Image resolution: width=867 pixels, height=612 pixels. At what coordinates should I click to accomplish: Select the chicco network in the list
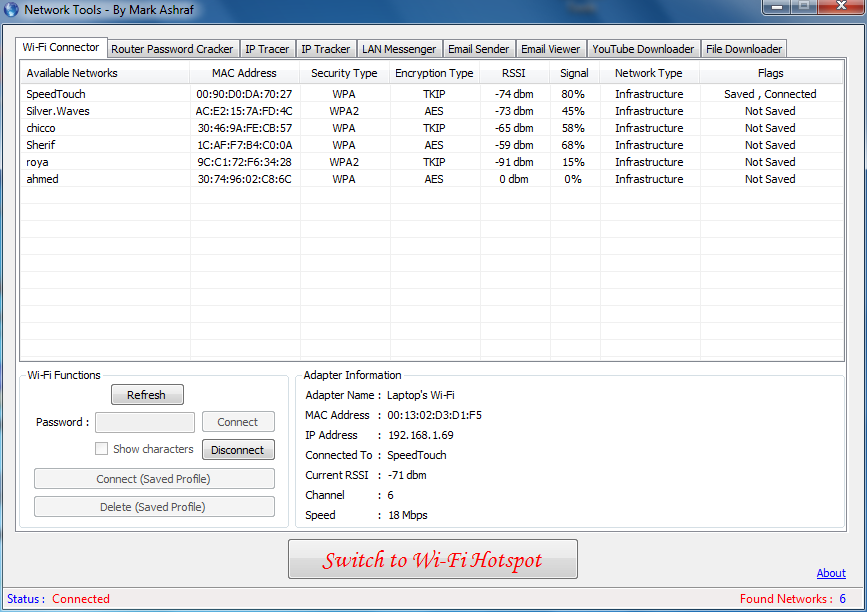[x=41, y=128]
